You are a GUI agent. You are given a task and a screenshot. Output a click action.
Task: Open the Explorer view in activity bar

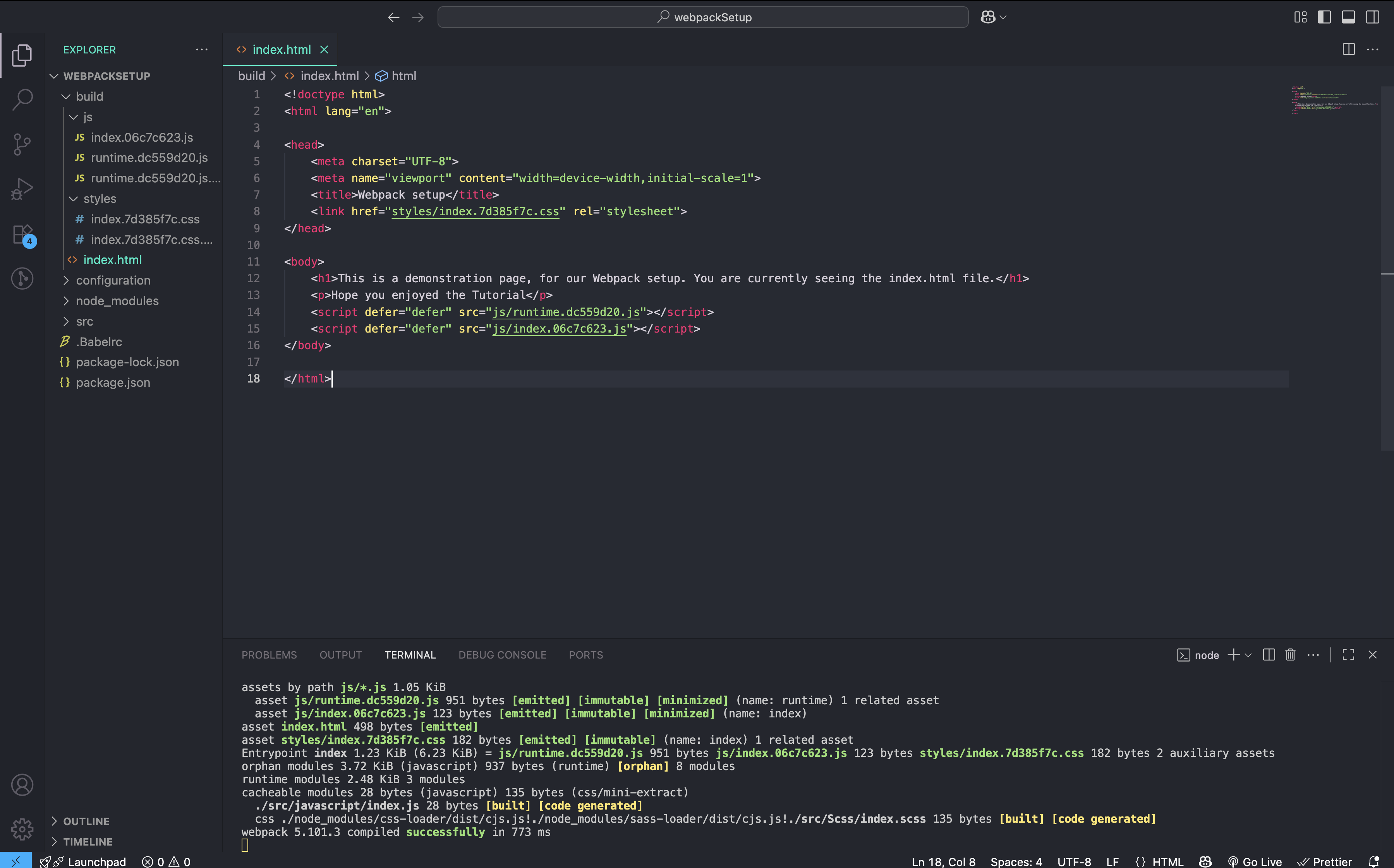tap(22, 55)
